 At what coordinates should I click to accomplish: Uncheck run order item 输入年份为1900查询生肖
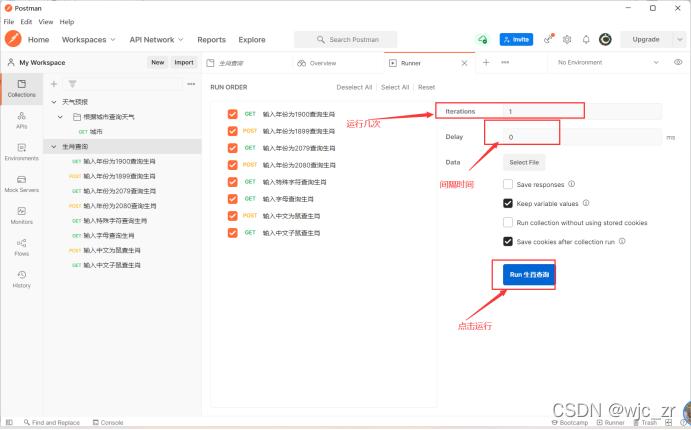point(233,114)
